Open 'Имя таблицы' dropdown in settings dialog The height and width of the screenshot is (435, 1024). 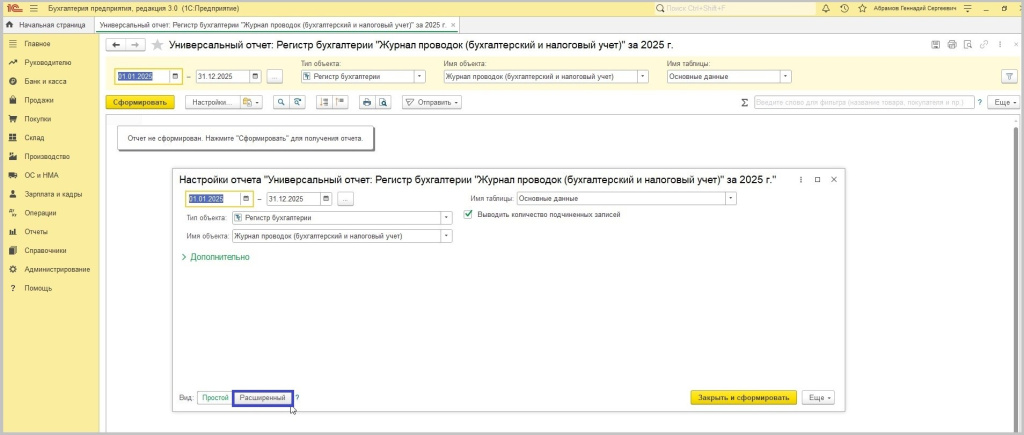(x=731, y=198)
